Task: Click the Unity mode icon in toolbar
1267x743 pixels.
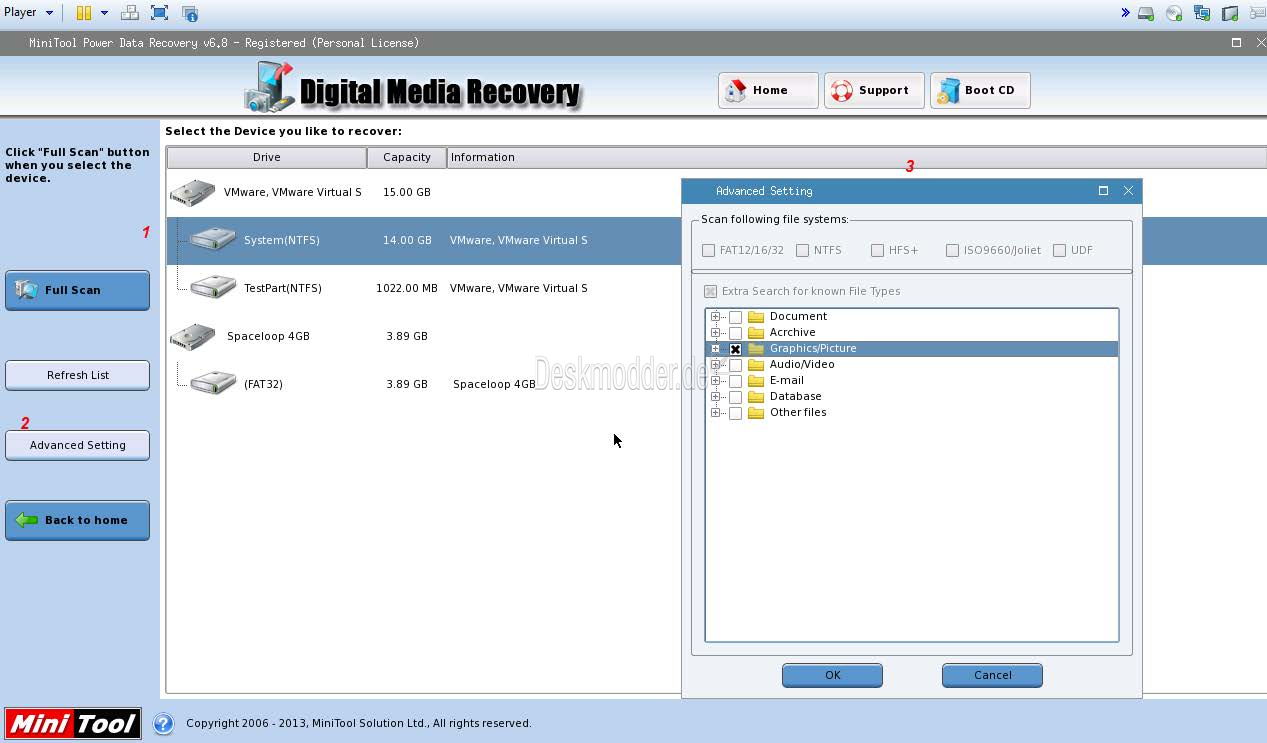Action: 190,13
